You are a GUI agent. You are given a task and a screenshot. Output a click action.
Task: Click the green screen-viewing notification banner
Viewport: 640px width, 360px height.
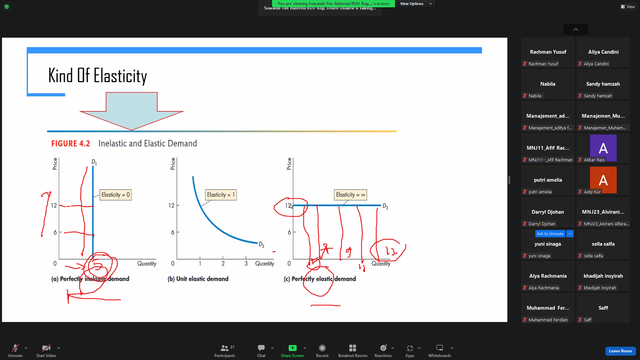(333, 4)
